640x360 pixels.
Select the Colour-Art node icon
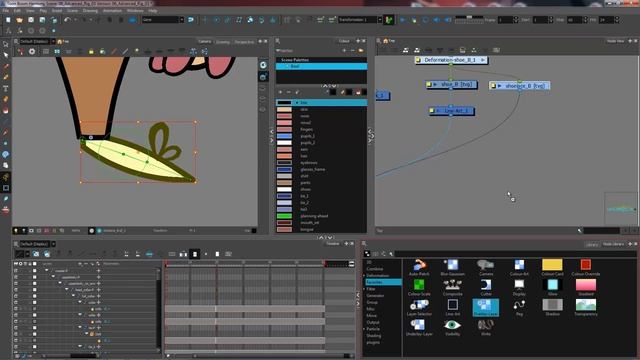coord(519,265)
